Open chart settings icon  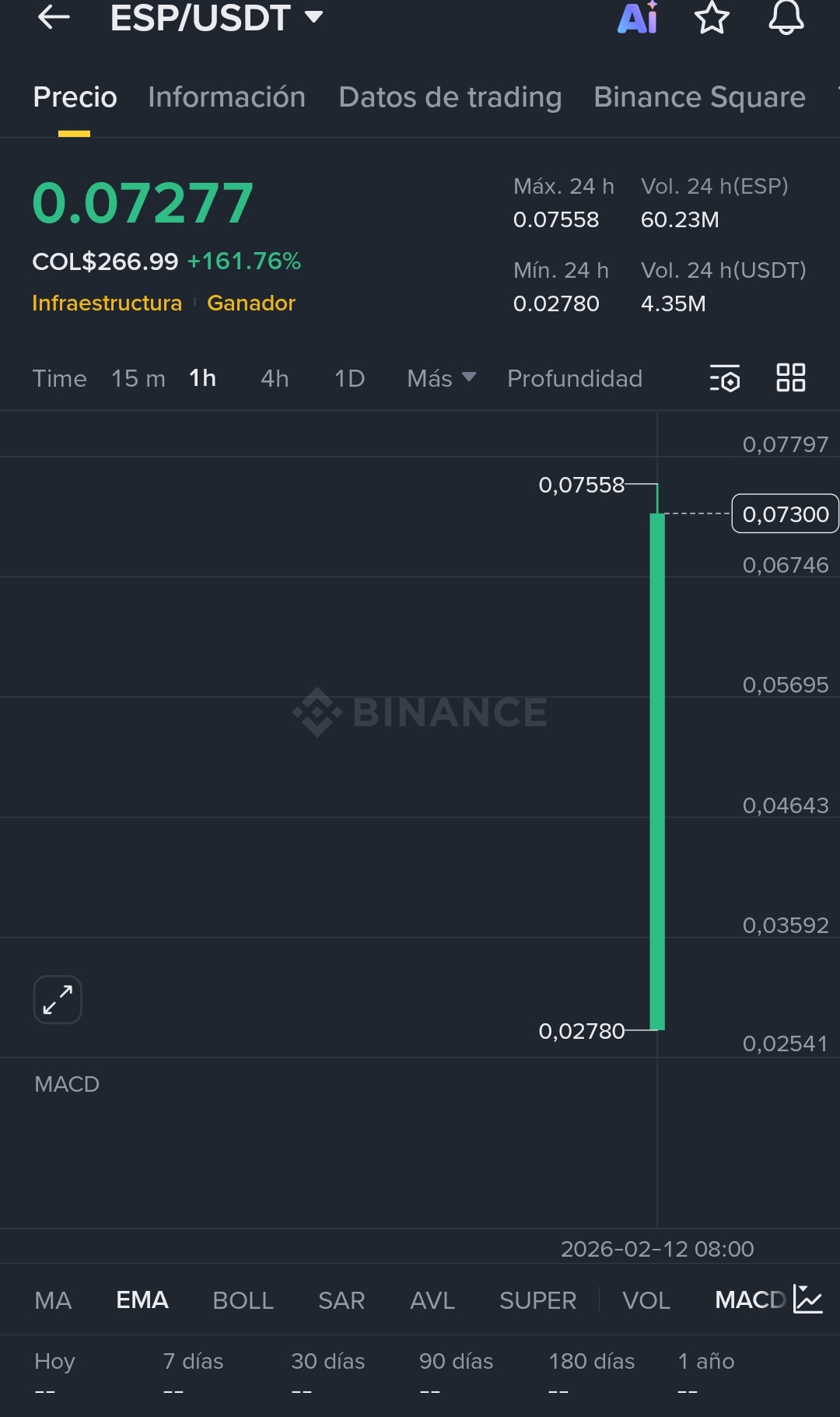724,378
